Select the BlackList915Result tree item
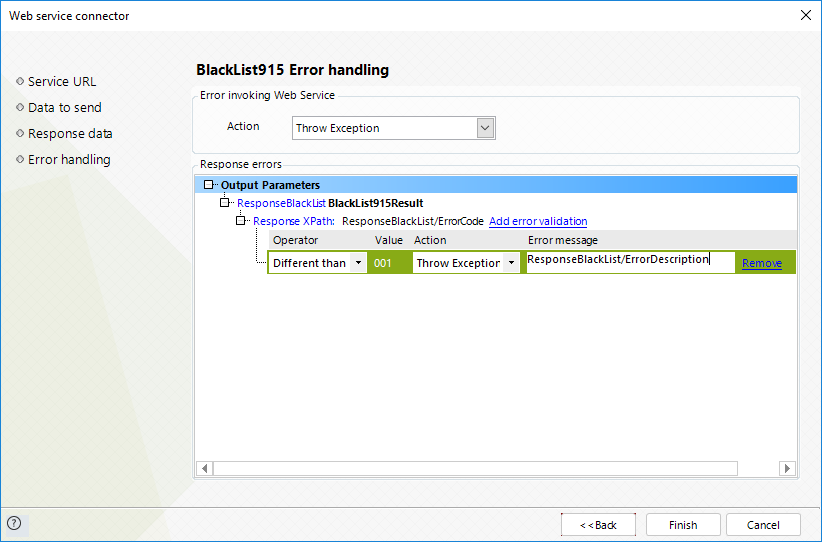The width and height of the screenshot is (822, 542). tap(375, 203)
